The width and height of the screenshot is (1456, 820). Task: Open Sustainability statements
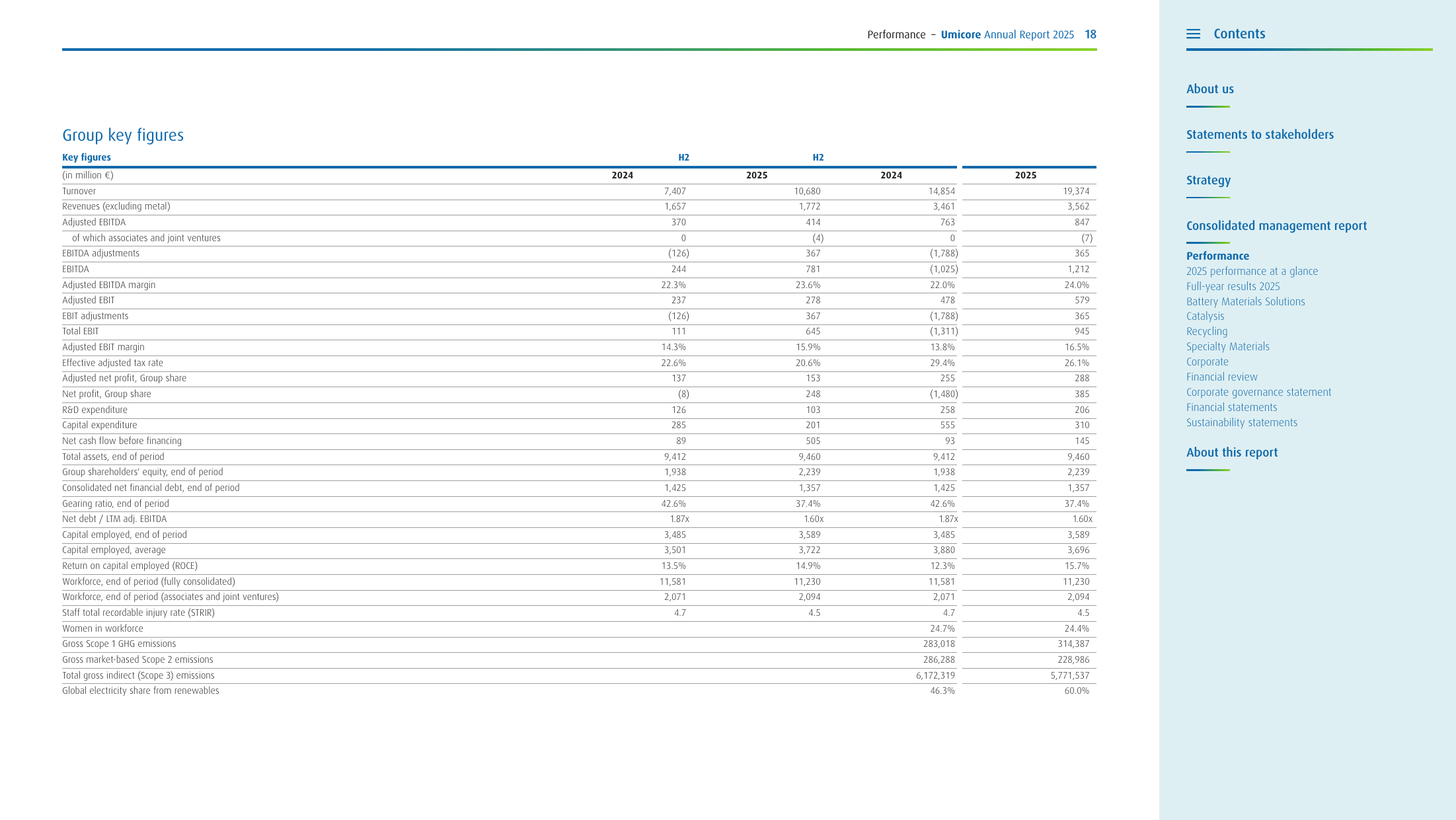1241,423
